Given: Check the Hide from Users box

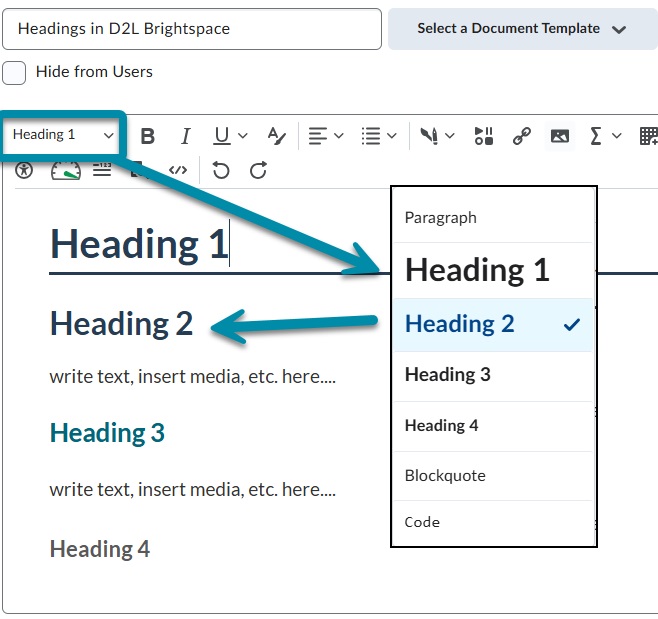Looking at the screenshot, I should 14,73.
